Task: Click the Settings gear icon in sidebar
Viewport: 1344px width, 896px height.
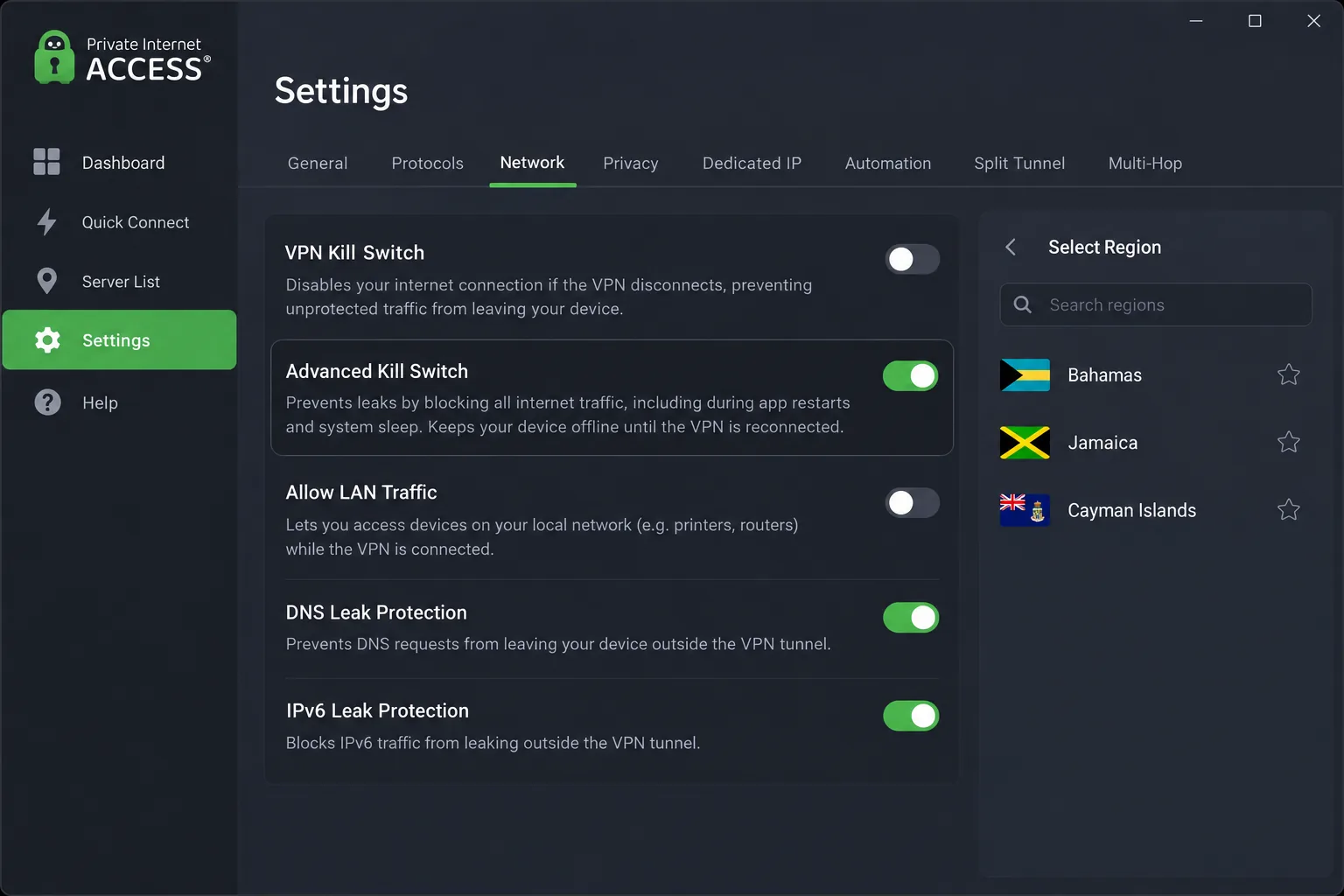Action: (x=47, y=340)
